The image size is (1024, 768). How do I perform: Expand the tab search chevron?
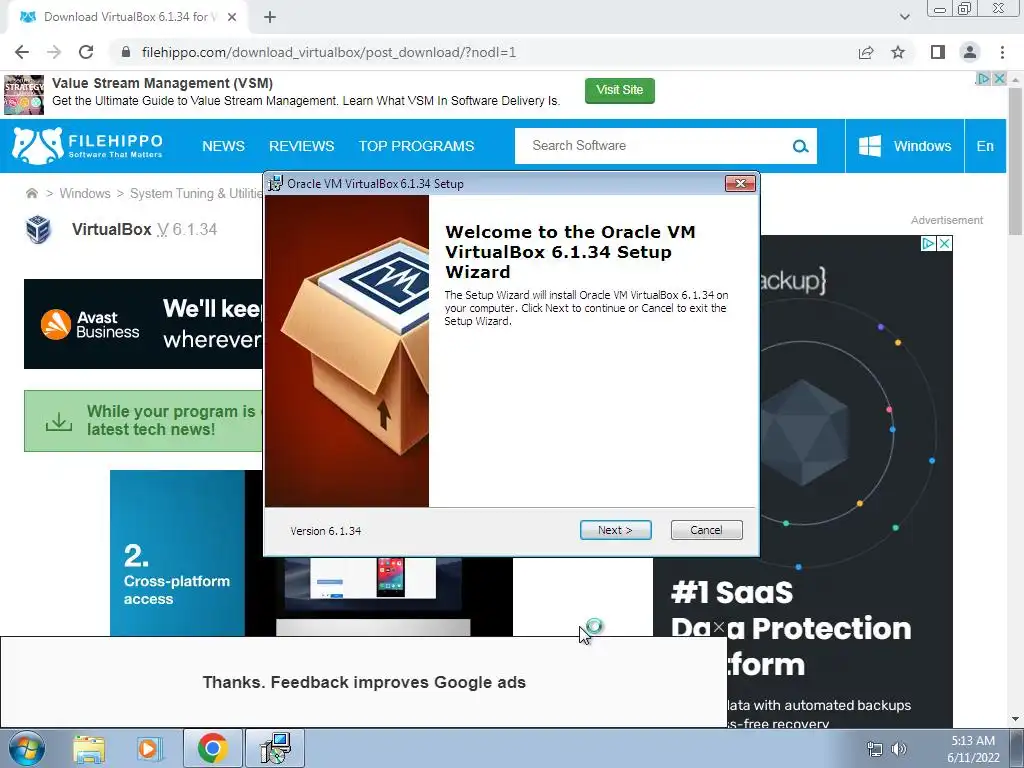(904, 17)
